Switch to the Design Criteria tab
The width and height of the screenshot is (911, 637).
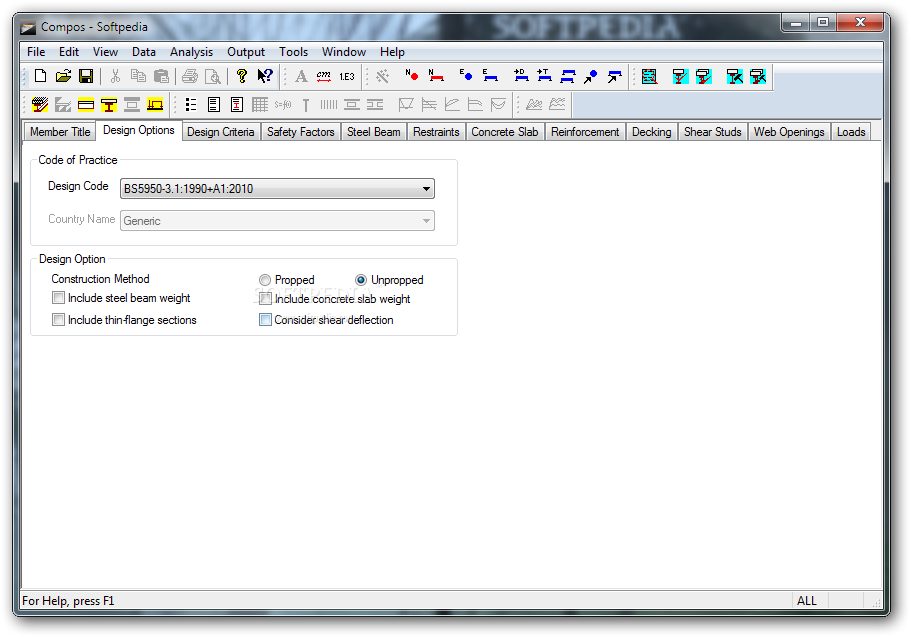(x=221, y=132)
